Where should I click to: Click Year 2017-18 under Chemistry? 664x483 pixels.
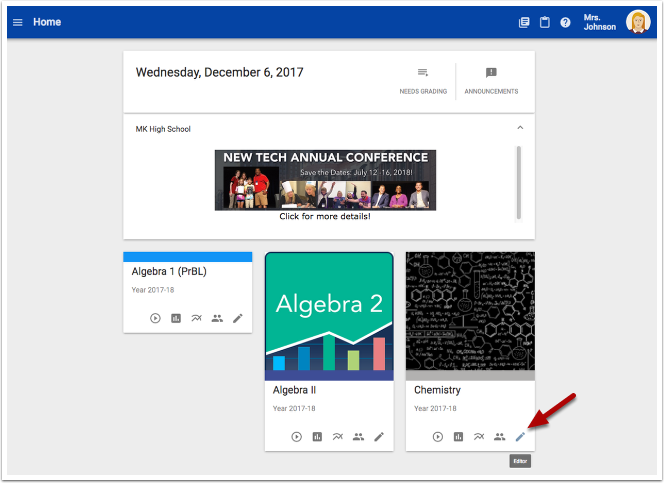(x=435, y=408)
